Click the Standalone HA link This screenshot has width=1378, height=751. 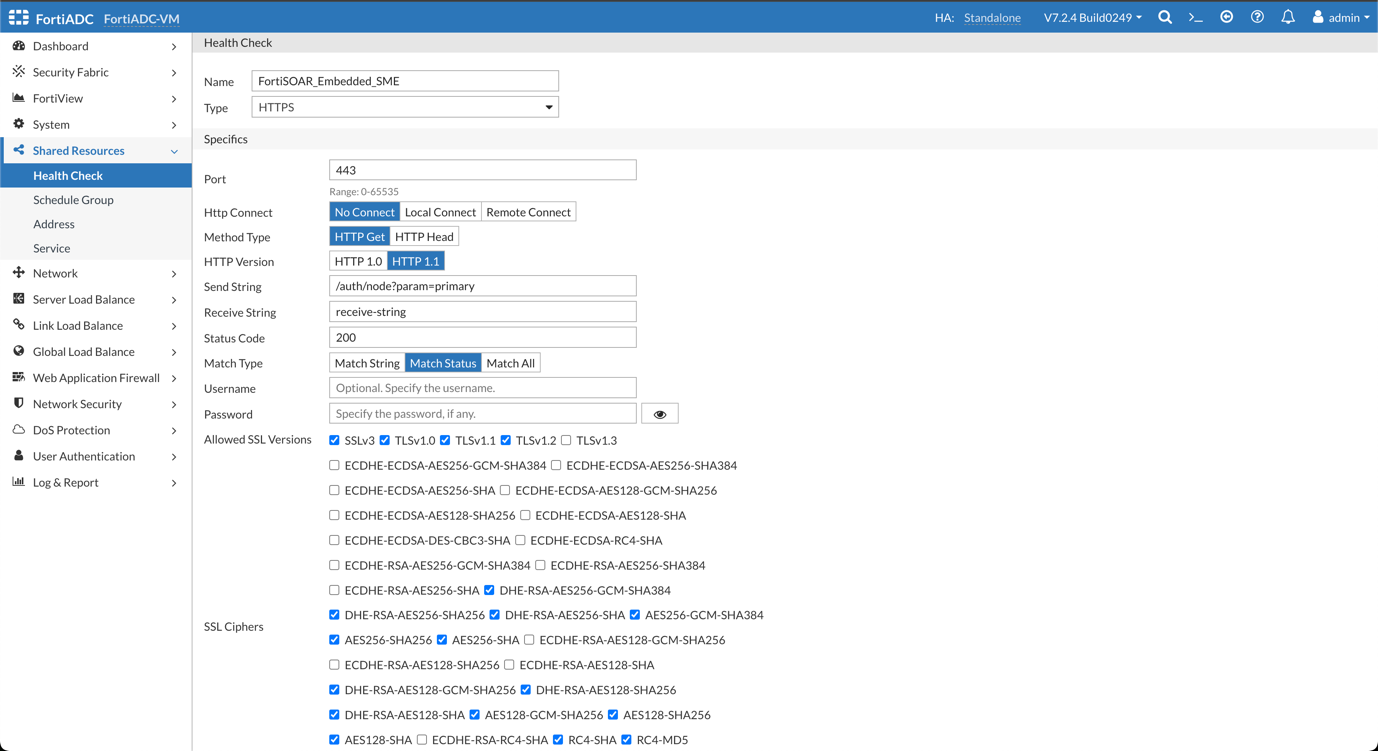(991, 17)
